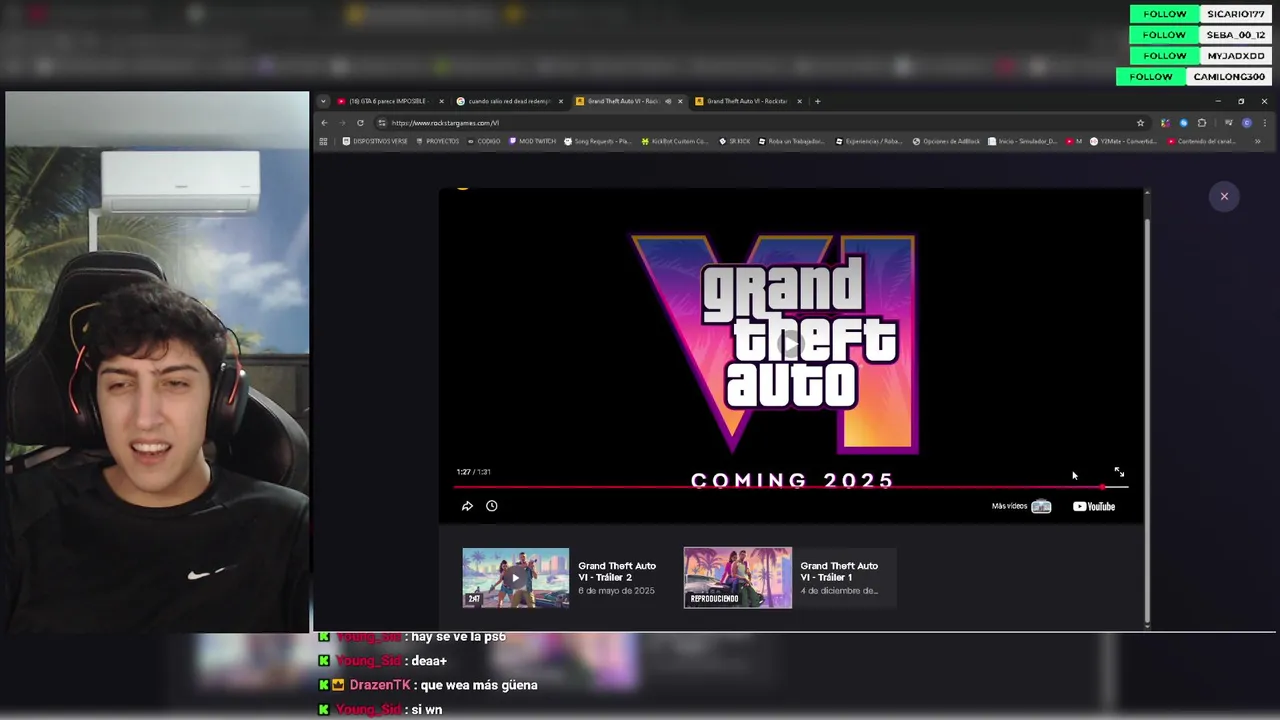Viewport: 1280px width, 720px height.
Task: Switch to the last Grand Theft Auto VI tab
Action: tap(748, 101)
